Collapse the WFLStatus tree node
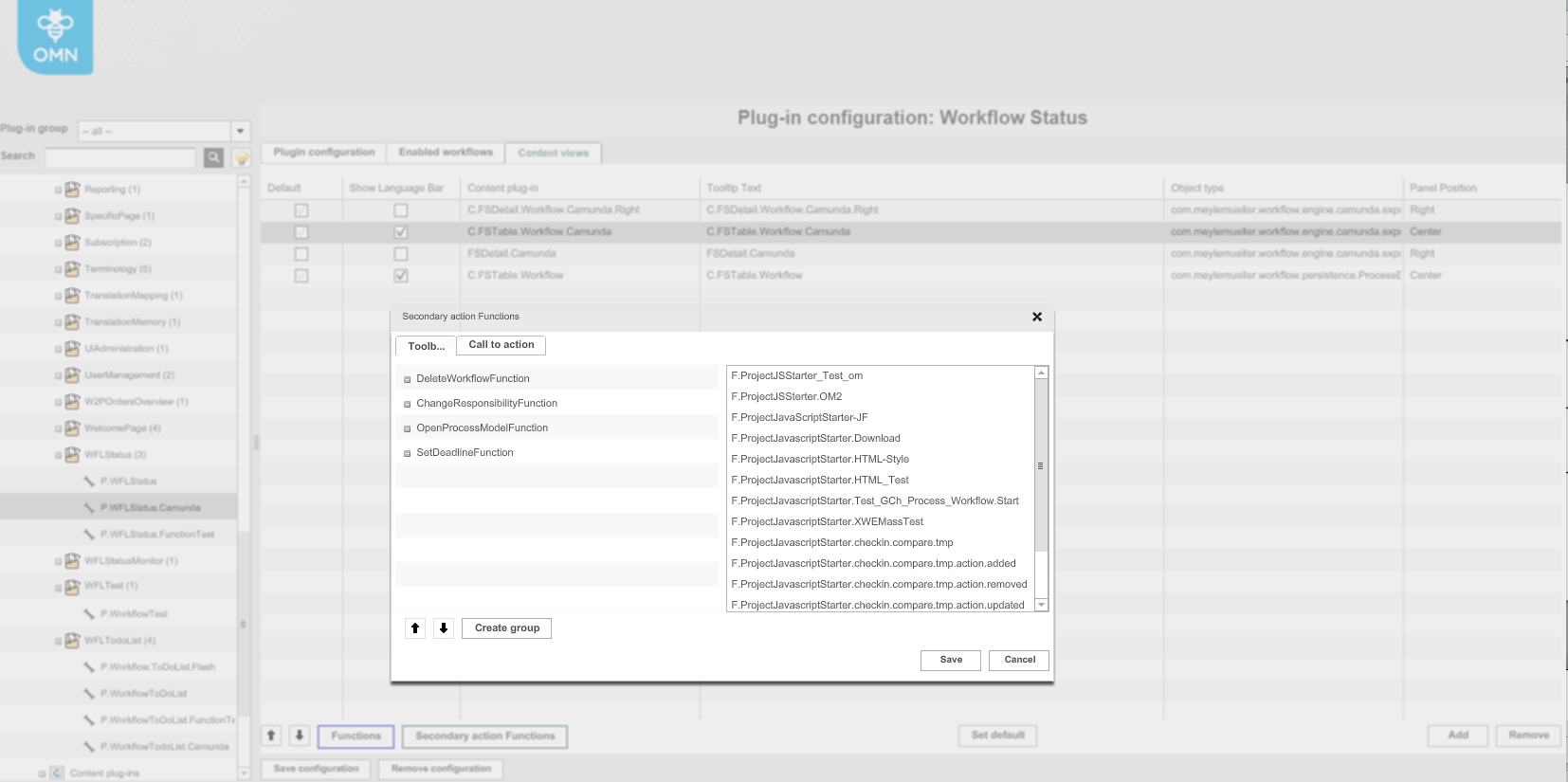The height and width of the screenshot is (782, 1568). click(x=58, y=455)
